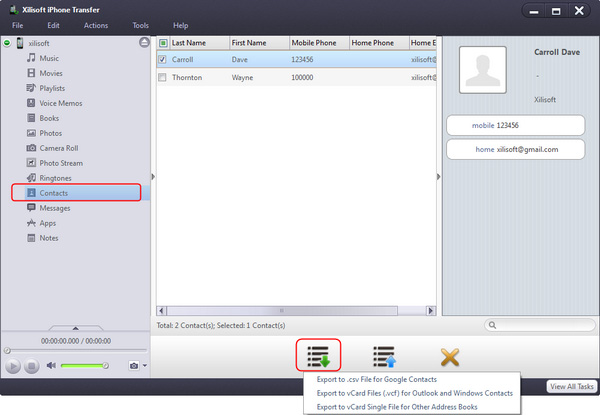Adjust the green volume slider
The height and width of the screenshot is (415, 600).
click(x=85, y=366)
